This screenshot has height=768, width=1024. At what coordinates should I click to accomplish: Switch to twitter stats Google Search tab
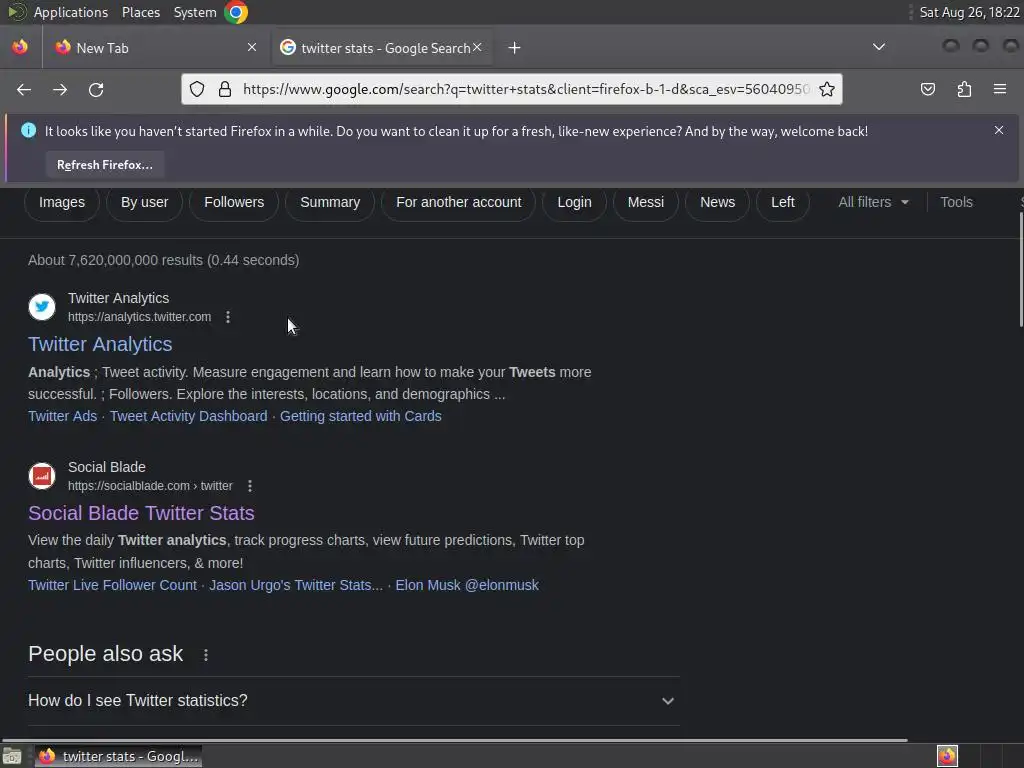383,48
